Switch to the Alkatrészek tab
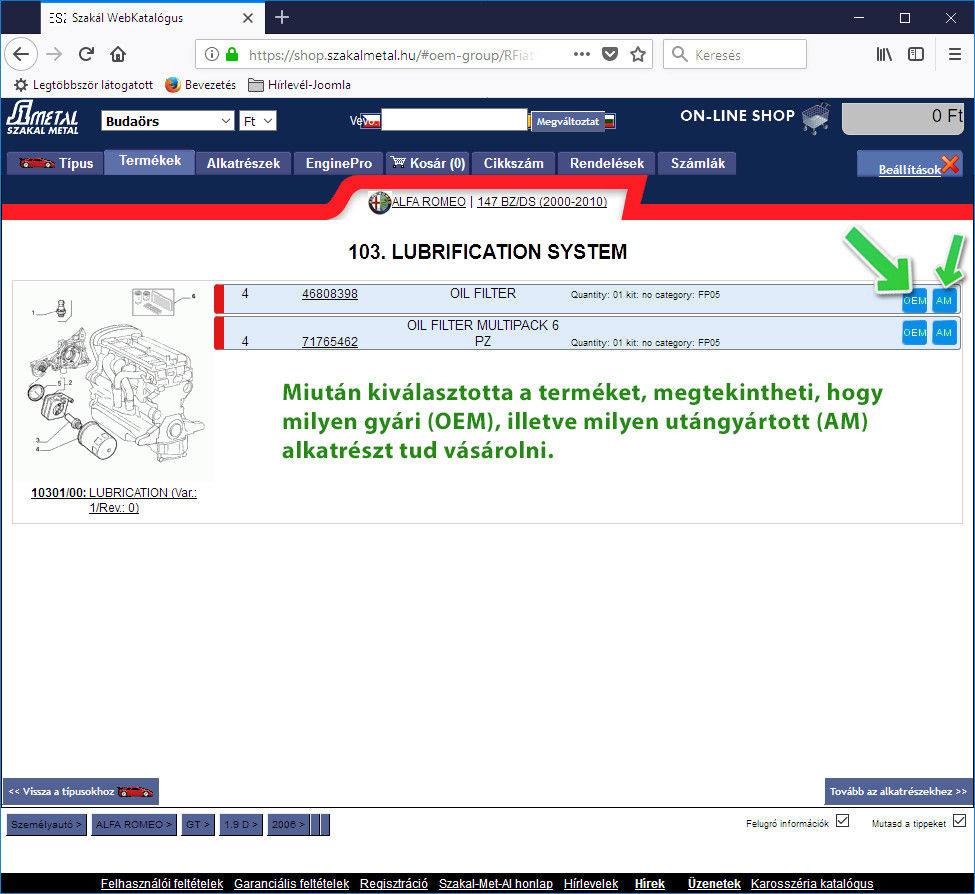The width and height of the screenshot is (975, 894). pyautogui.click(x=243, y=164)
